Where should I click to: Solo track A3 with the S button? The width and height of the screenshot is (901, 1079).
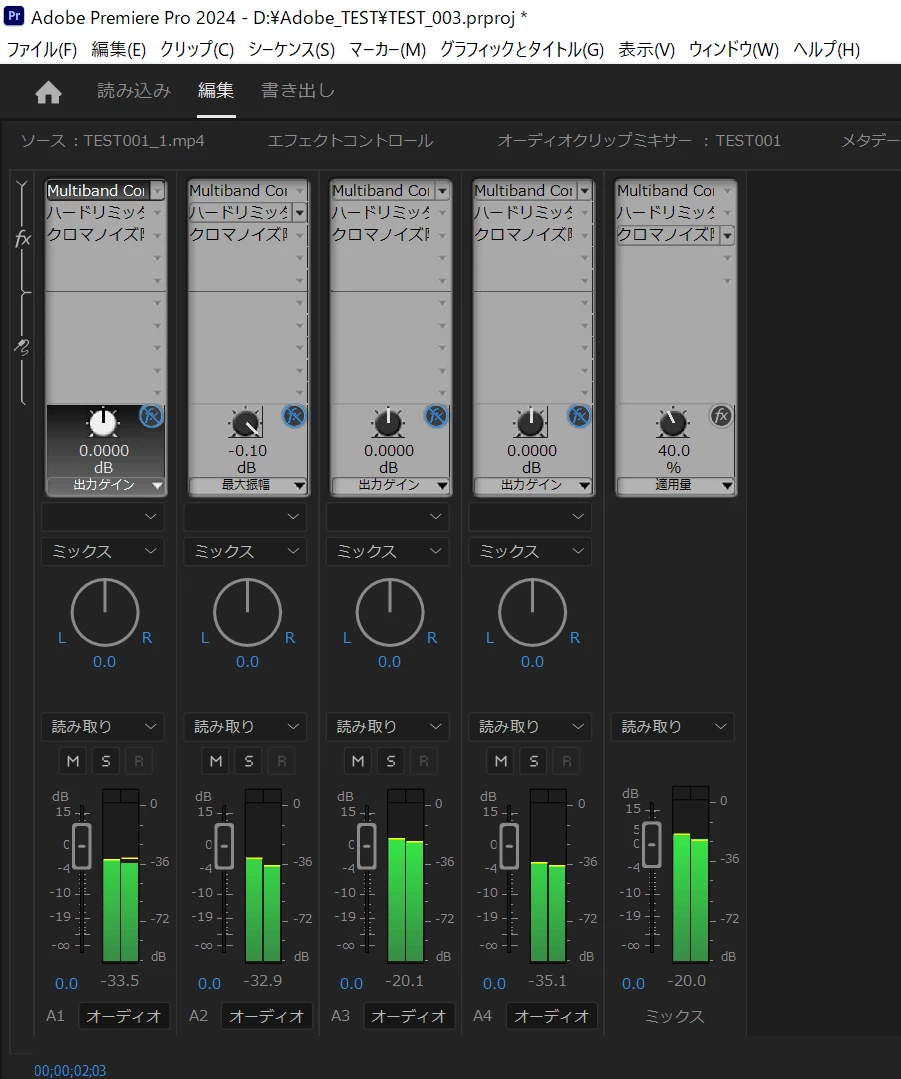pos(391,761)
